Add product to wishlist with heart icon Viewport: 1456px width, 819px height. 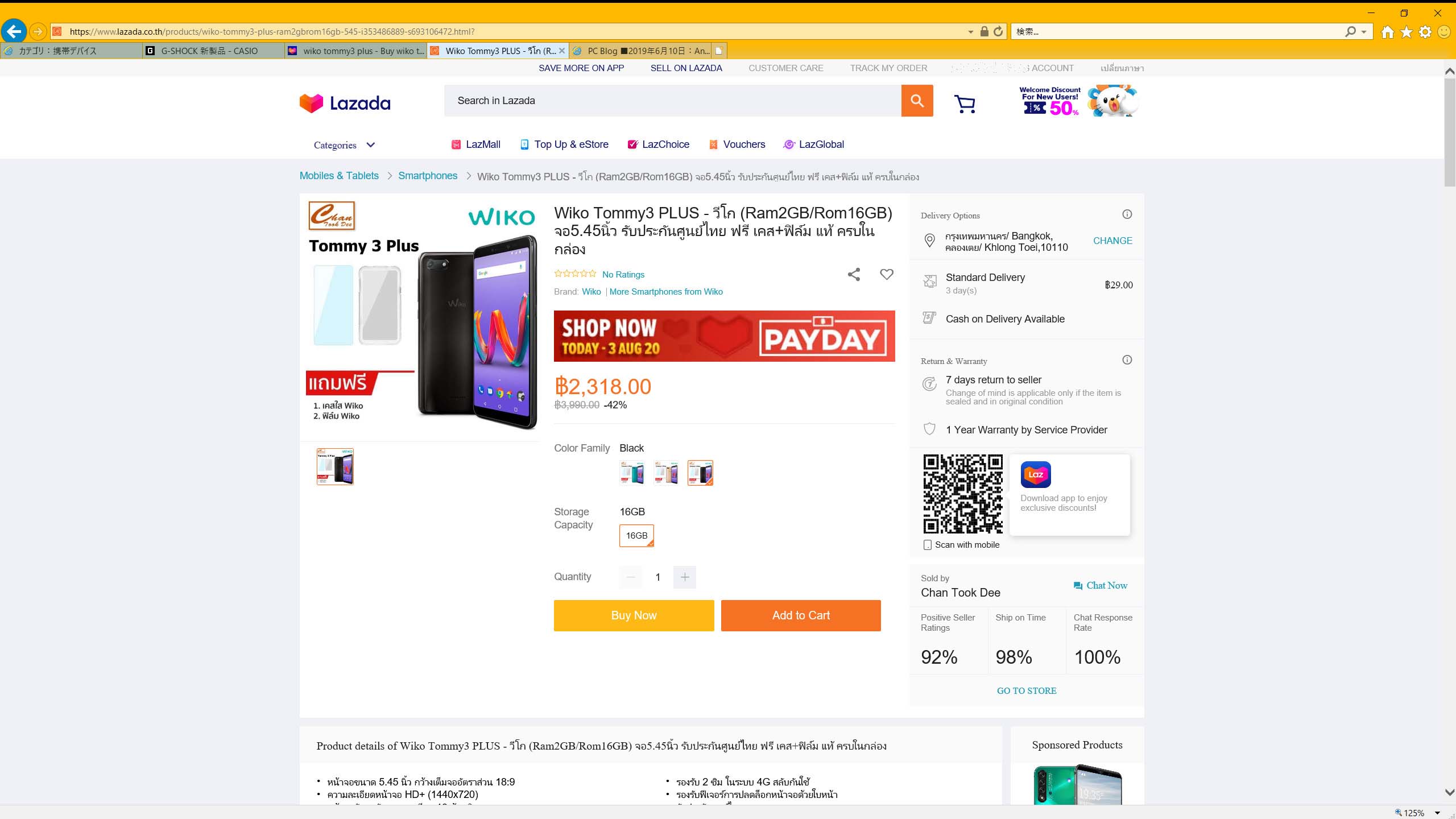coord(887,274)
